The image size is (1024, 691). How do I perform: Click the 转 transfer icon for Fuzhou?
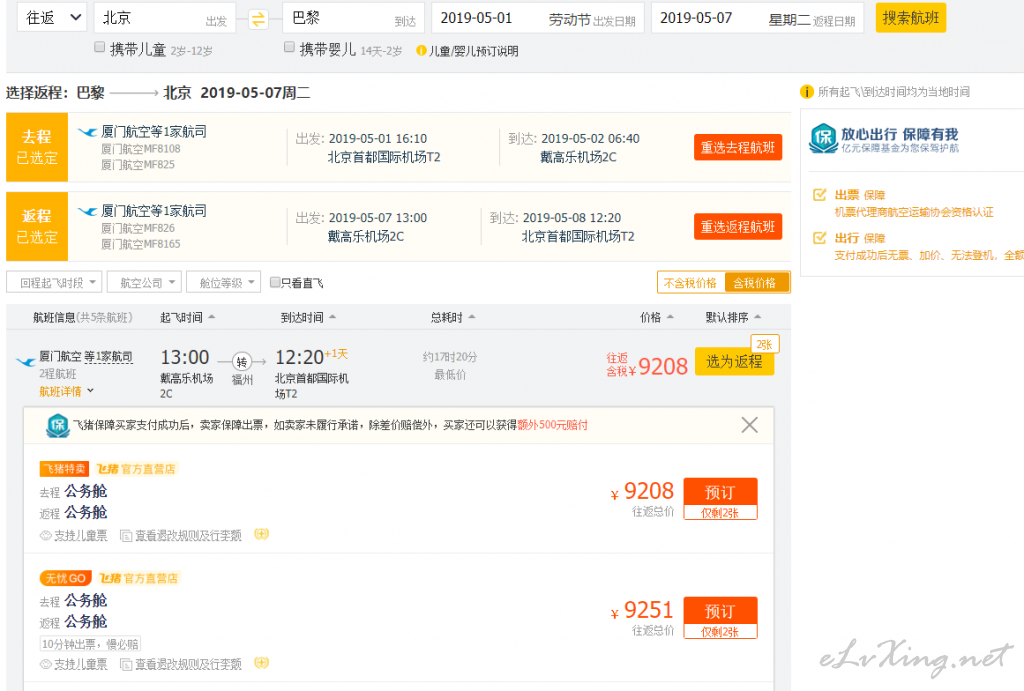[x=242, y=362]
